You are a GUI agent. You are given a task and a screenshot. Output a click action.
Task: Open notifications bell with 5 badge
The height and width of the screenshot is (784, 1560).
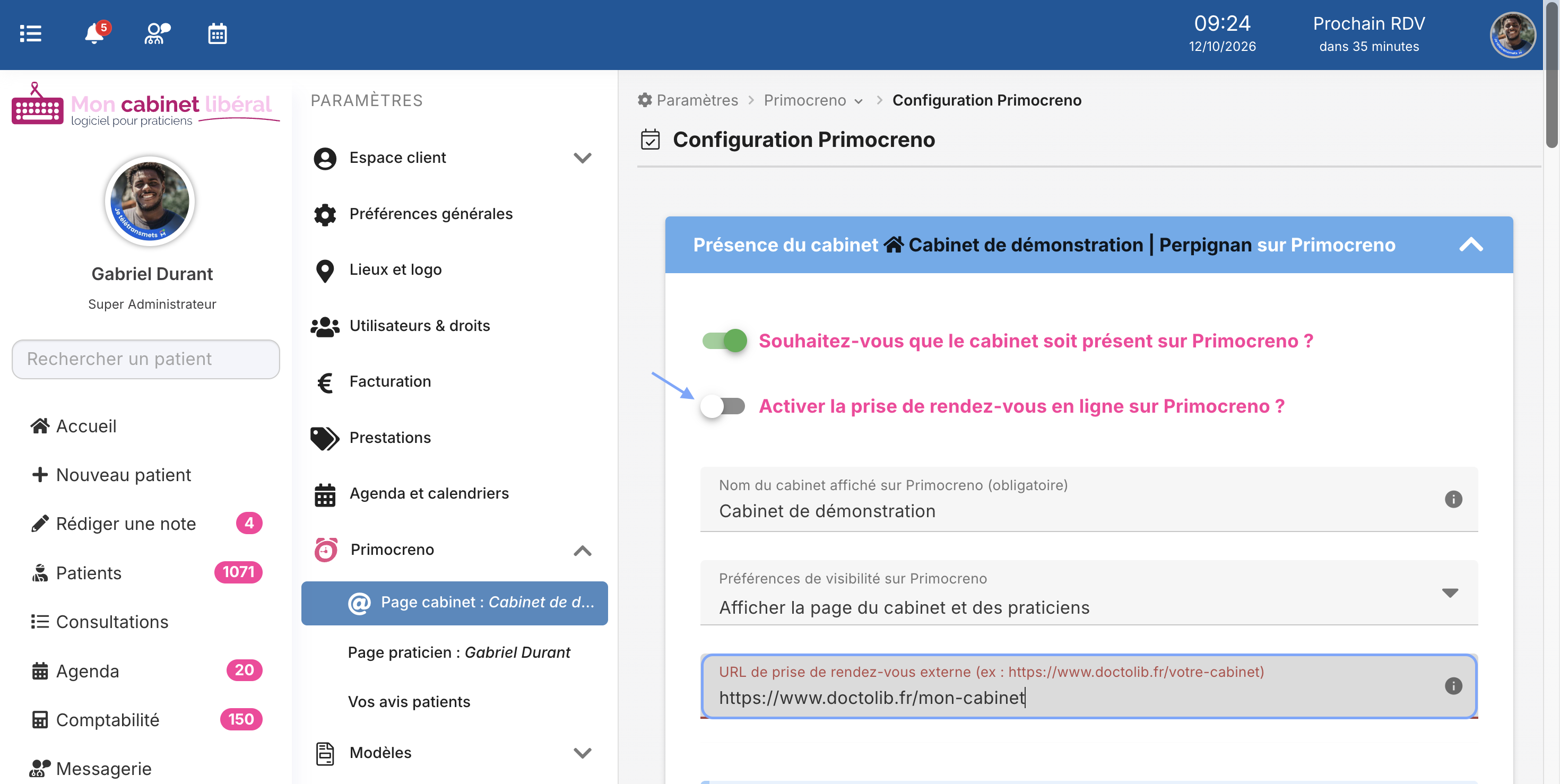[97, 32]
